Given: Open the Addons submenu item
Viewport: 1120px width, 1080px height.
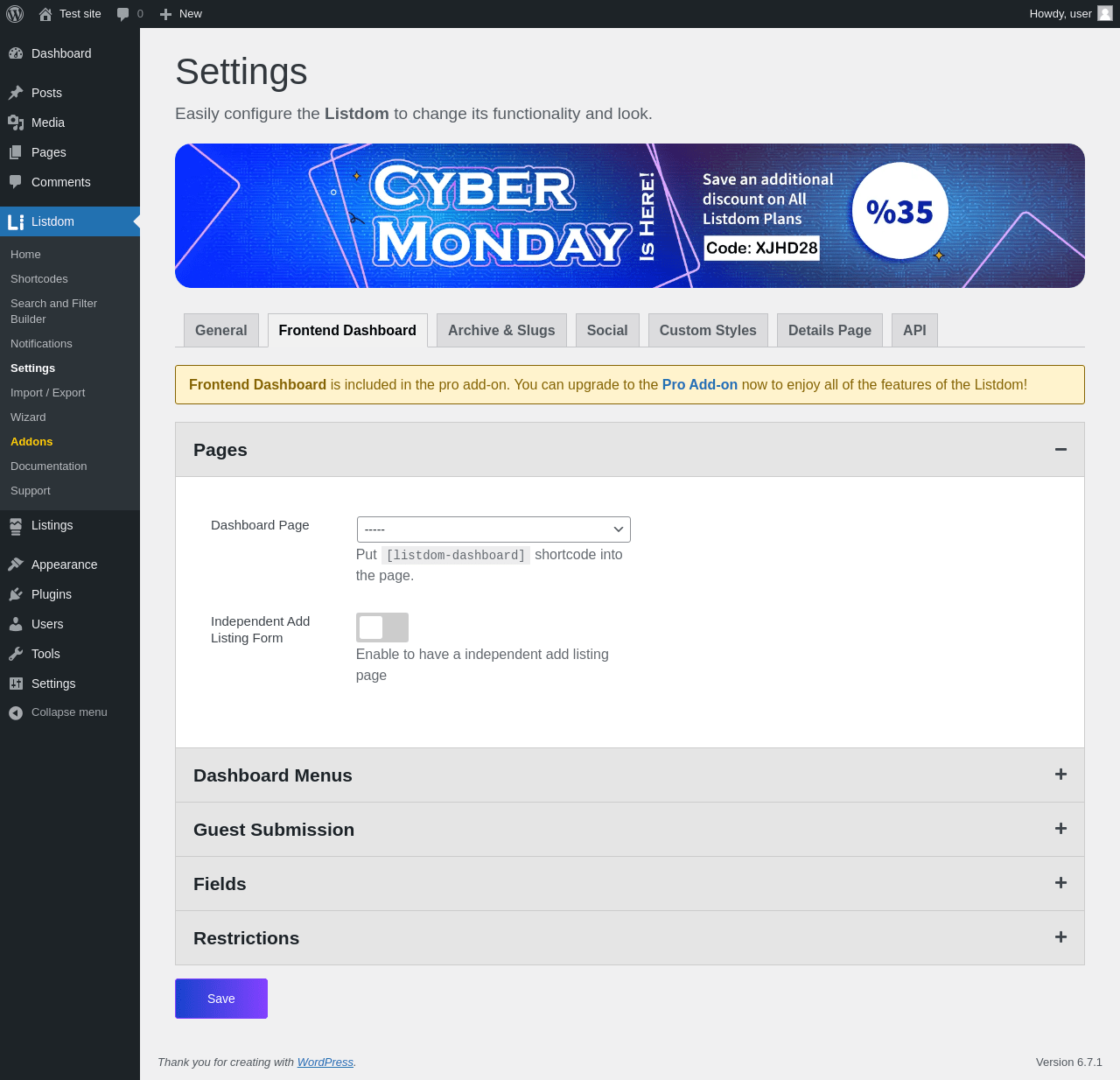Looking at the screenshot, I should [x=31, y=442].
